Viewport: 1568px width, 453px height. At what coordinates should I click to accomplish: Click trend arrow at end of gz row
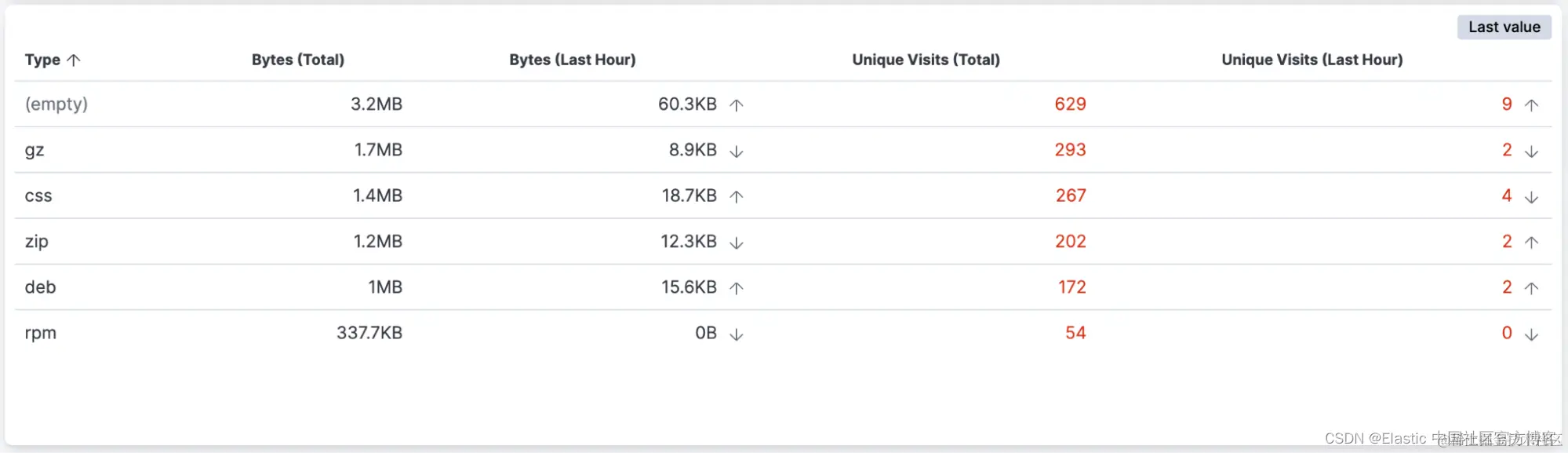pyautogui.click(x=1531, y=151)
